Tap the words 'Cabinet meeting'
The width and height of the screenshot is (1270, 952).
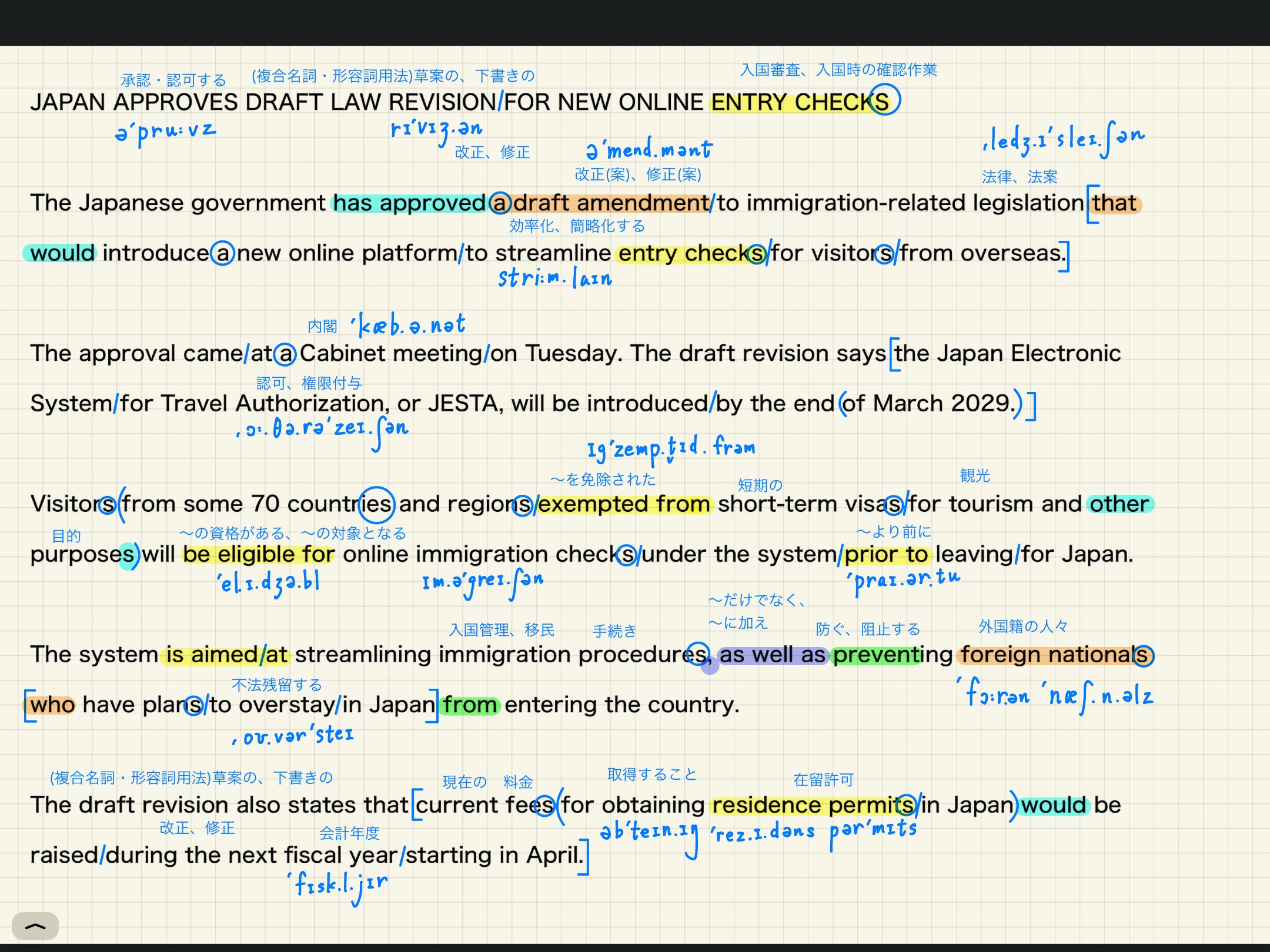coord(391,354)
